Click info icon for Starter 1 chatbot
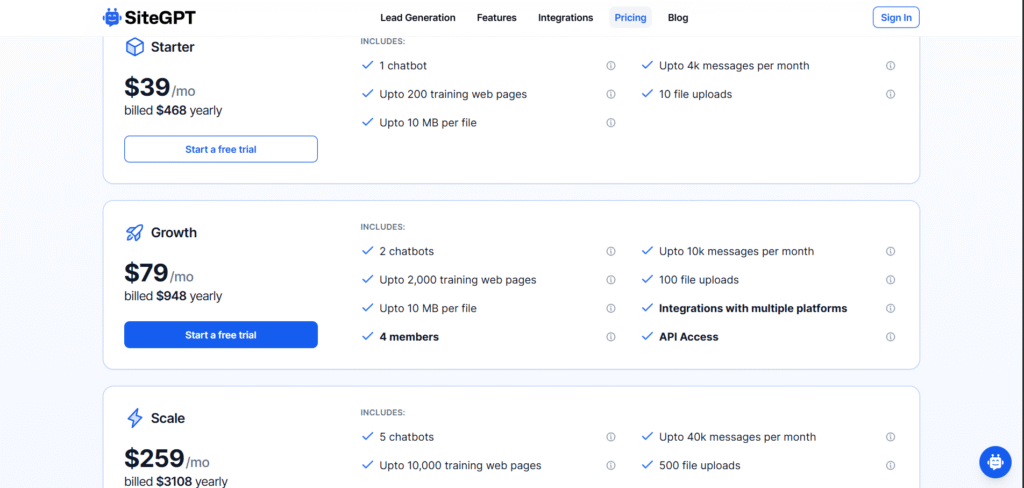The image size is (1024, 488). (x=611, y=65)
